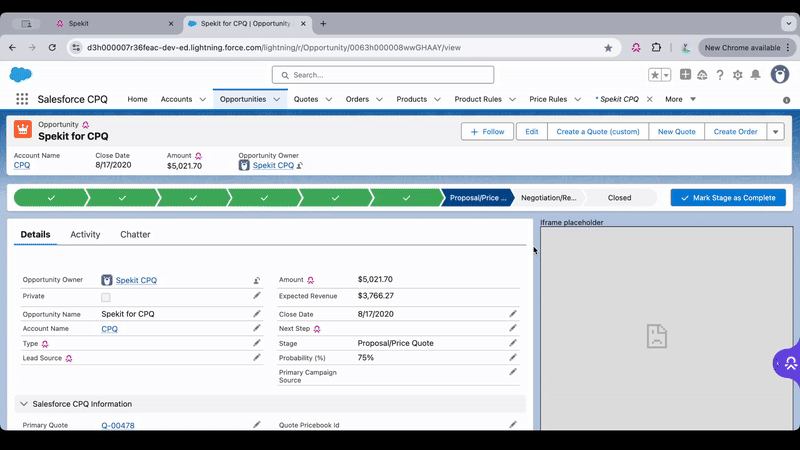Open CPQ account link in highlights

22,165
